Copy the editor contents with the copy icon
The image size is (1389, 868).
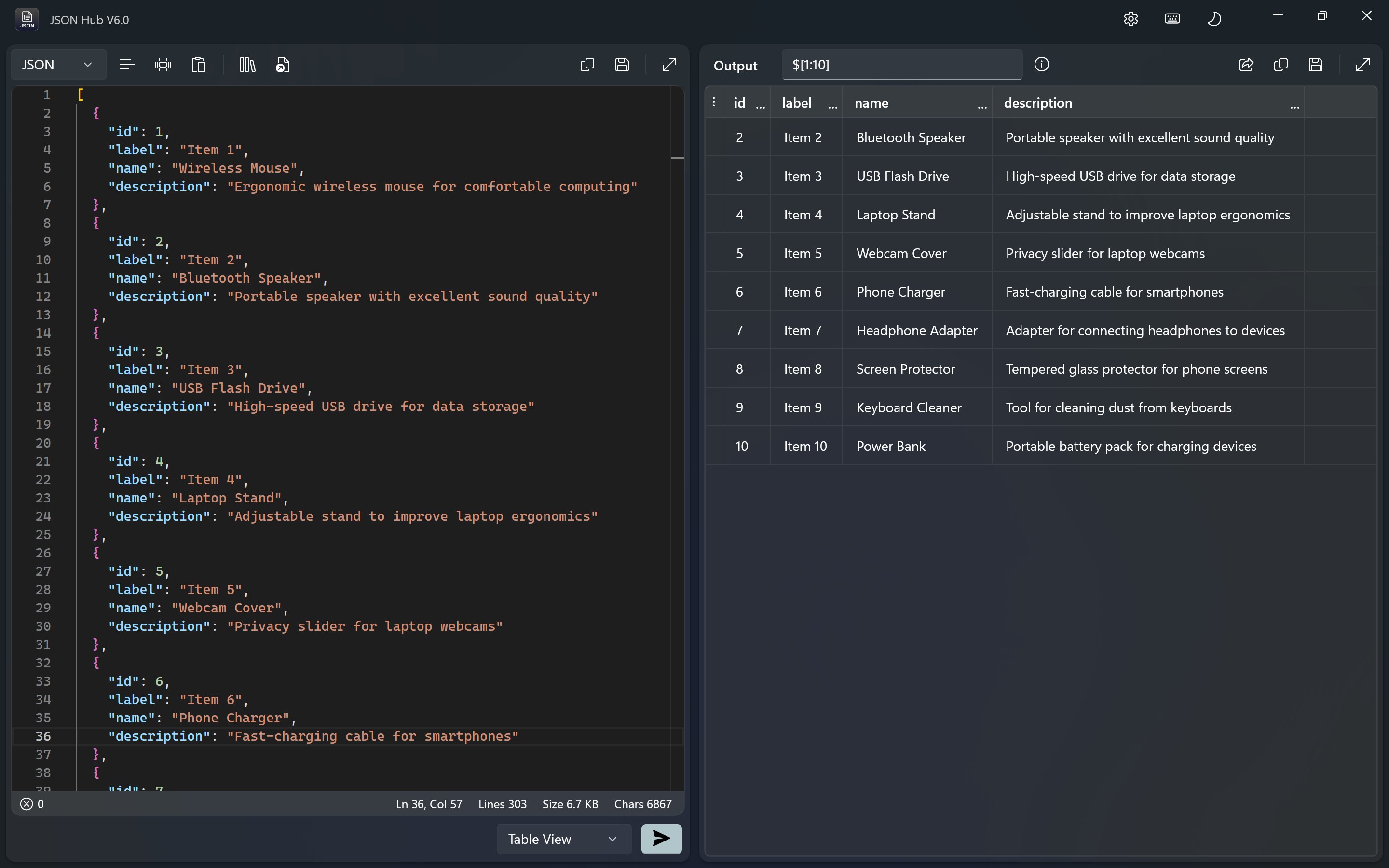coord(586,64)
